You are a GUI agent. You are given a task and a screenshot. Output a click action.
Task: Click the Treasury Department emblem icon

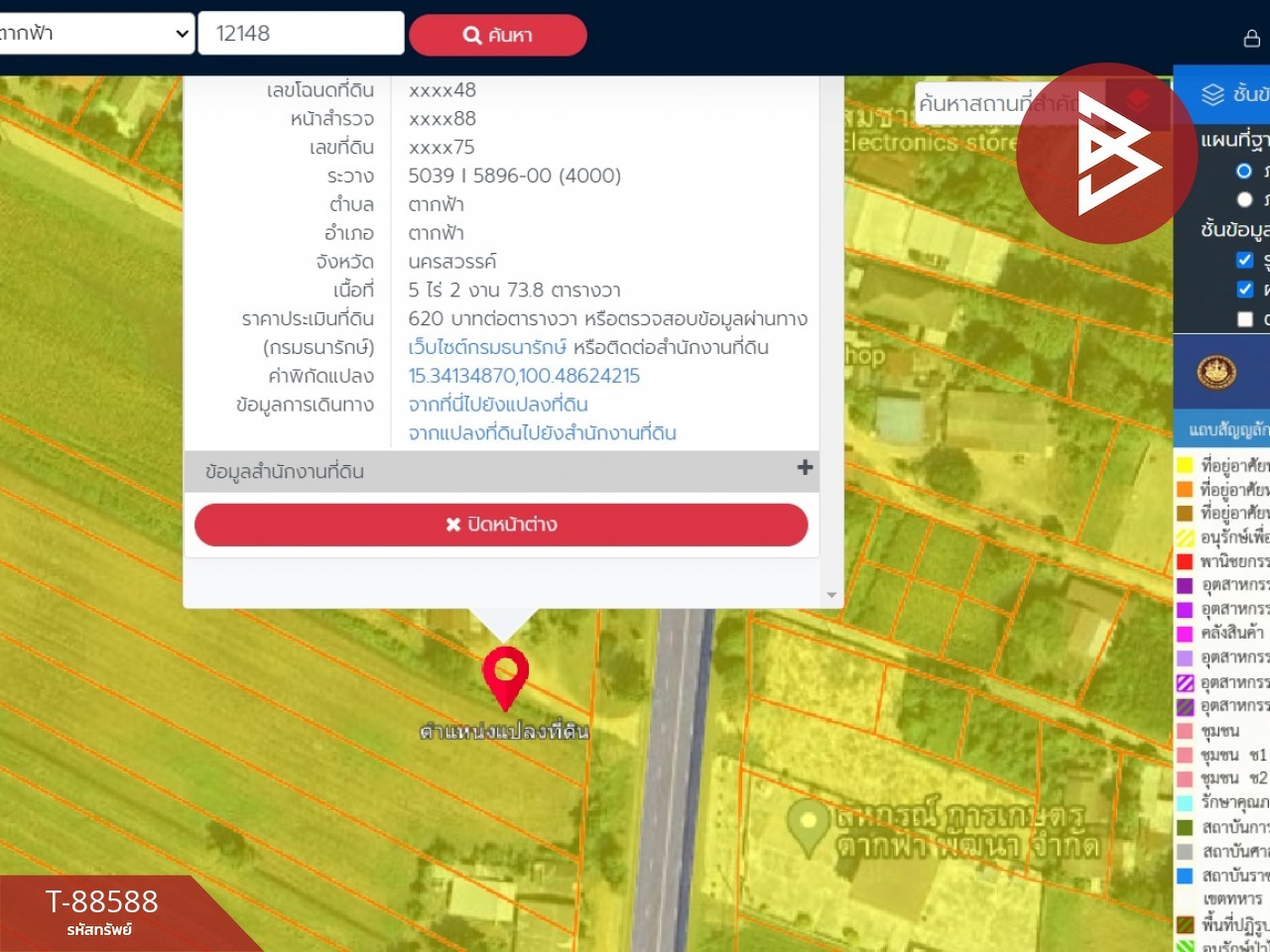click(x=1216, y=373)
